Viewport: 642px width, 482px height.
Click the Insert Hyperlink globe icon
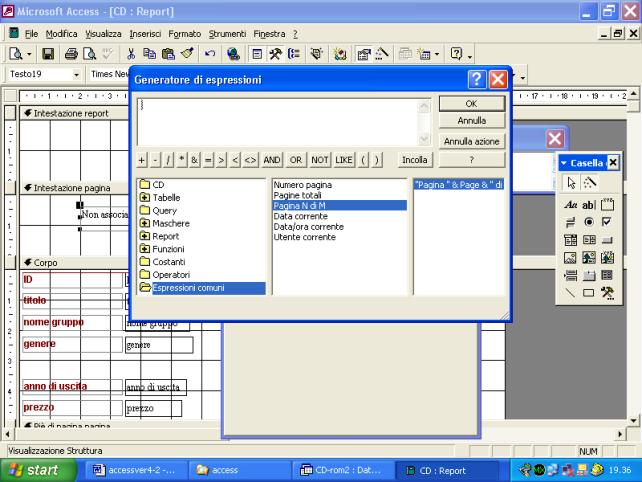233,54
